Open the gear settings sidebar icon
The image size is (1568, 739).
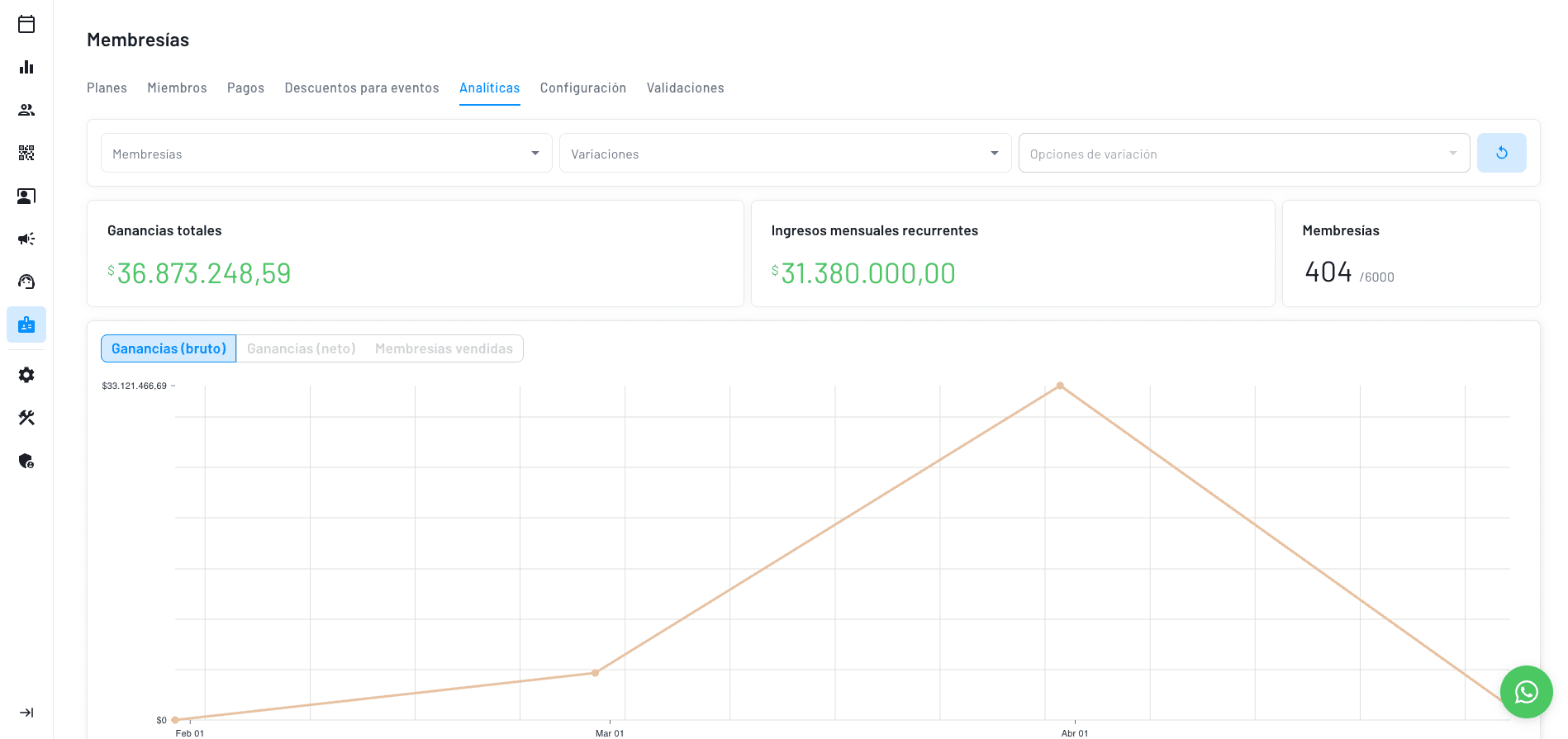tap(26, 375)
